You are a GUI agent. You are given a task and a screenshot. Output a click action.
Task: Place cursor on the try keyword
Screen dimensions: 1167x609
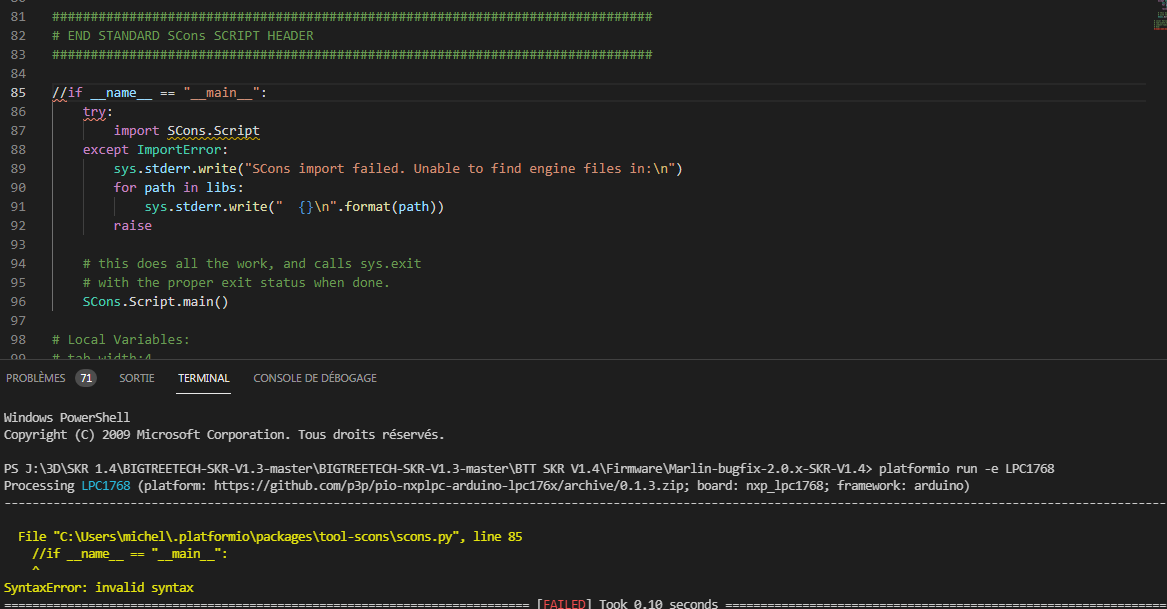coord(94,112)
